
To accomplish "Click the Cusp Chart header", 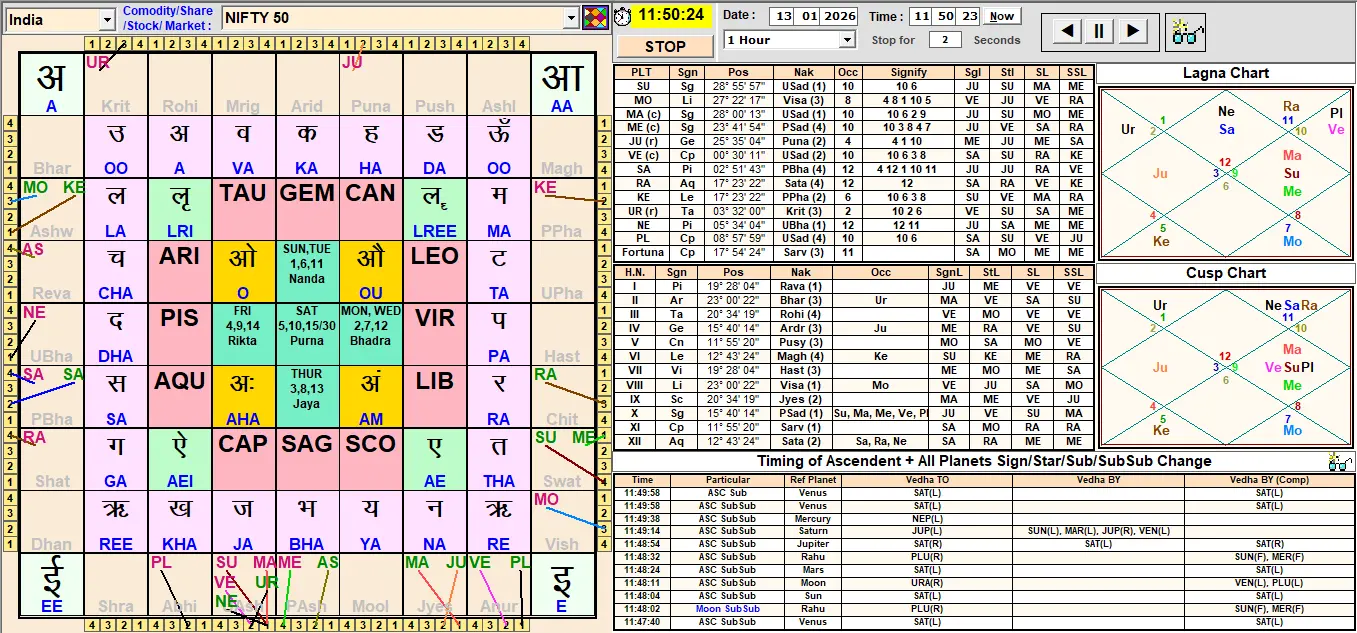I will (1225, 273).
